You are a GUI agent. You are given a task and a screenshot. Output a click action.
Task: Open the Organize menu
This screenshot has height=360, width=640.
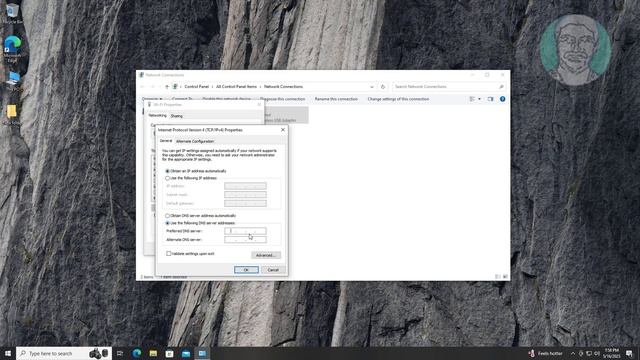(x=151, y=99)
